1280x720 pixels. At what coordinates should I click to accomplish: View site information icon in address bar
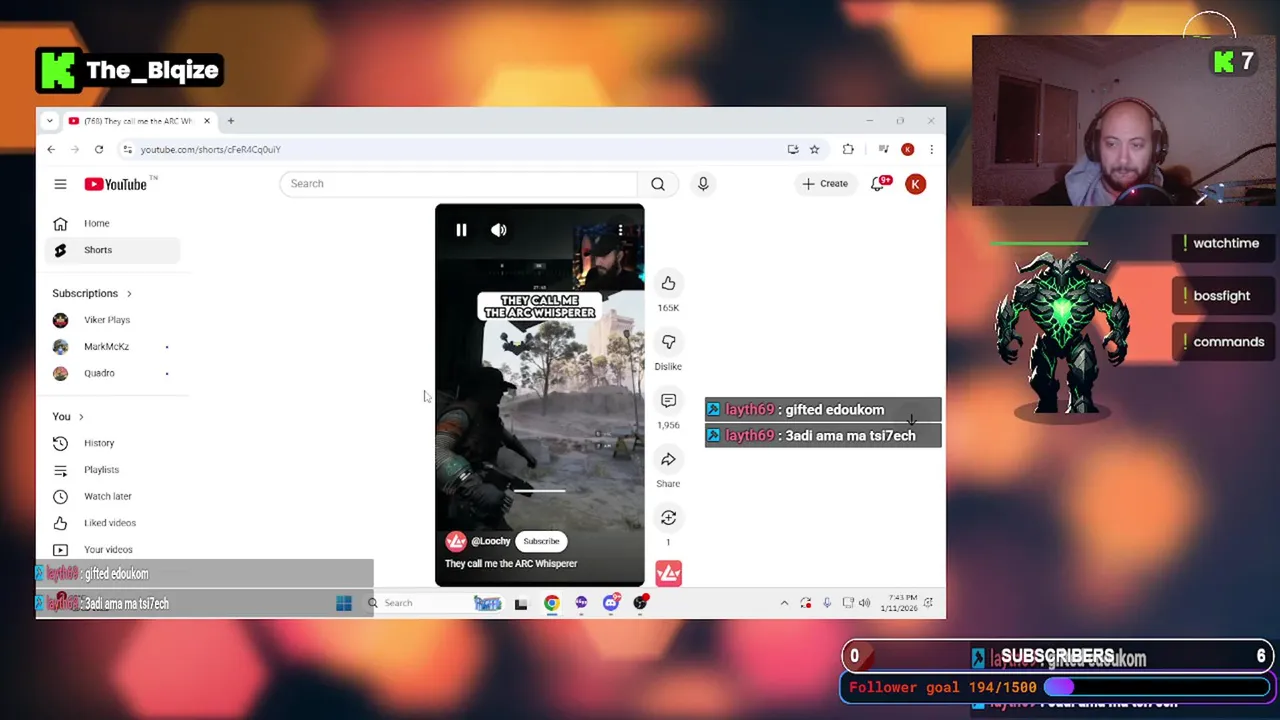[128, 150]
